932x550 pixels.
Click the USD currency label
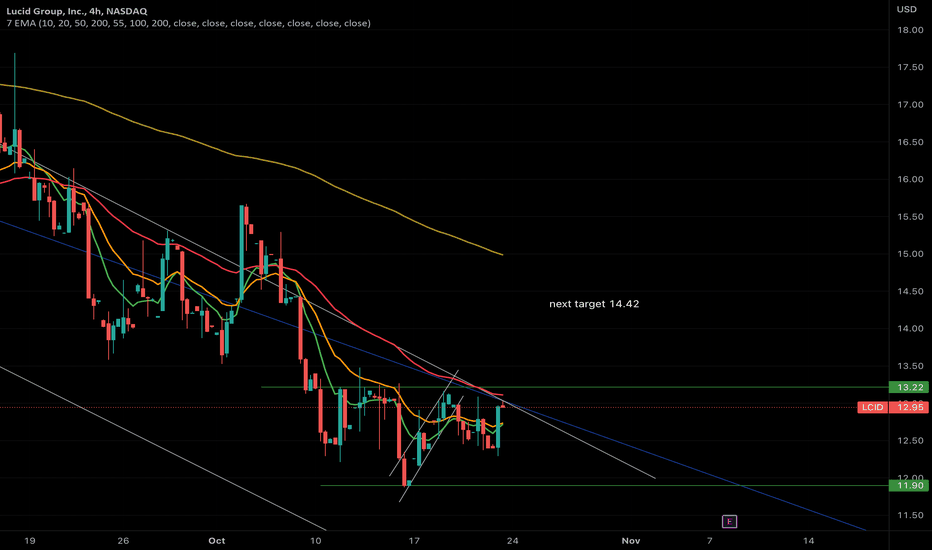click(x=906, y=9)
